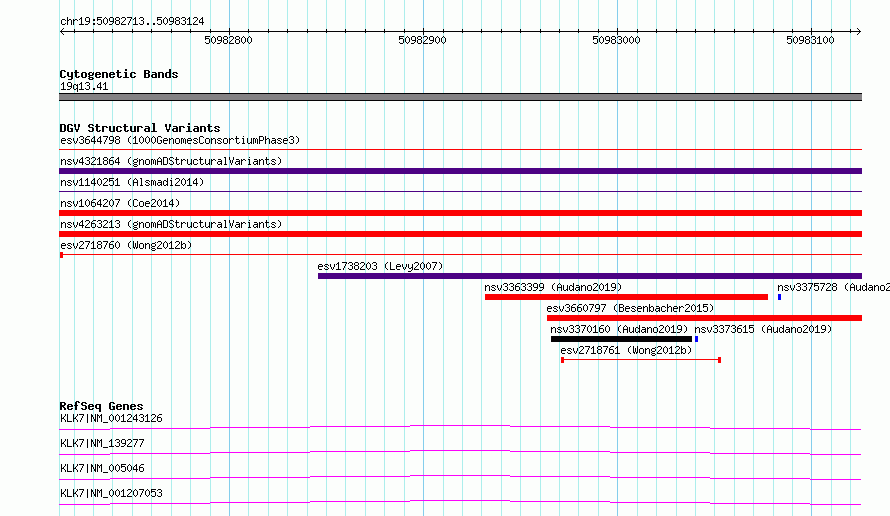Open variant esv2718761 (Wong2012b) label
Image resolution: width=890 pixels, height=516 pixels.
click(x=626, y=350)
